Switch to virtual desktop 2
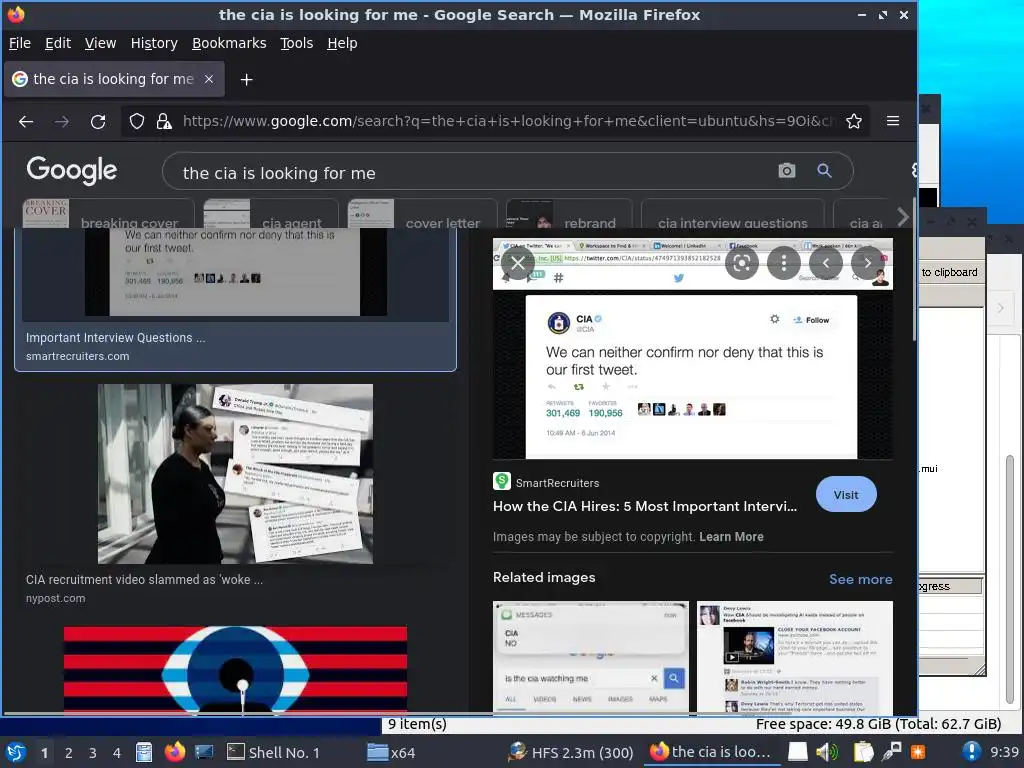Viewport: 1024px width, 768px height. 69,753
